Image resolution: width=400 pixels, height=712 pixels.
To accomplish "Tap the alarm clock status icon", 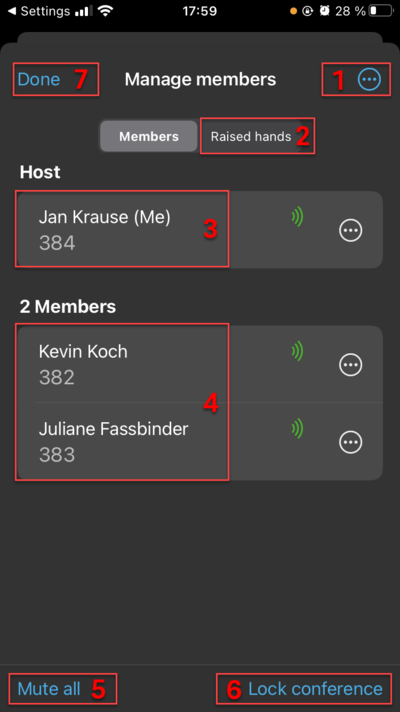I will (x=324, y=11).
